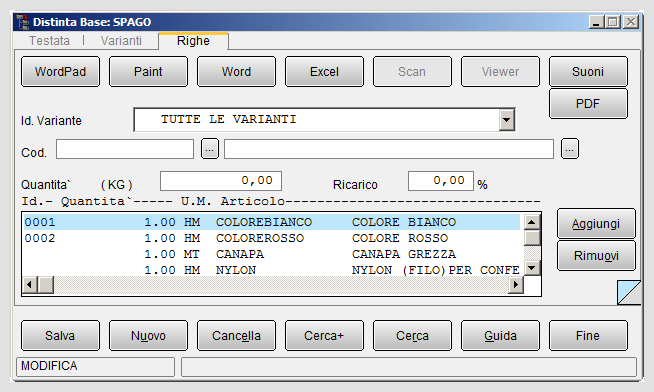This screenshot has height=392, width=654.
Task: Open Word via its button
Action: tap(236, 72)
